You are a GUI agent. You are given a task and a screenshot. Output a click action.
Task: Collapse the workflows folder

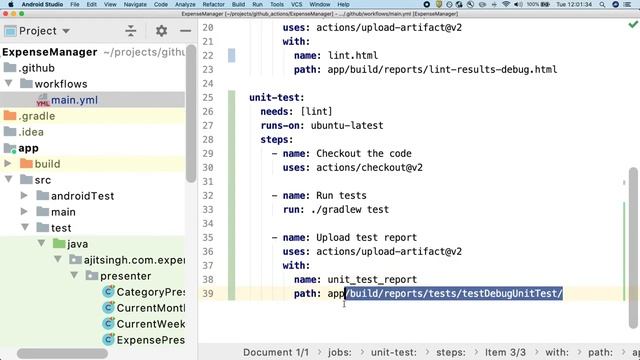coord(9,83)
